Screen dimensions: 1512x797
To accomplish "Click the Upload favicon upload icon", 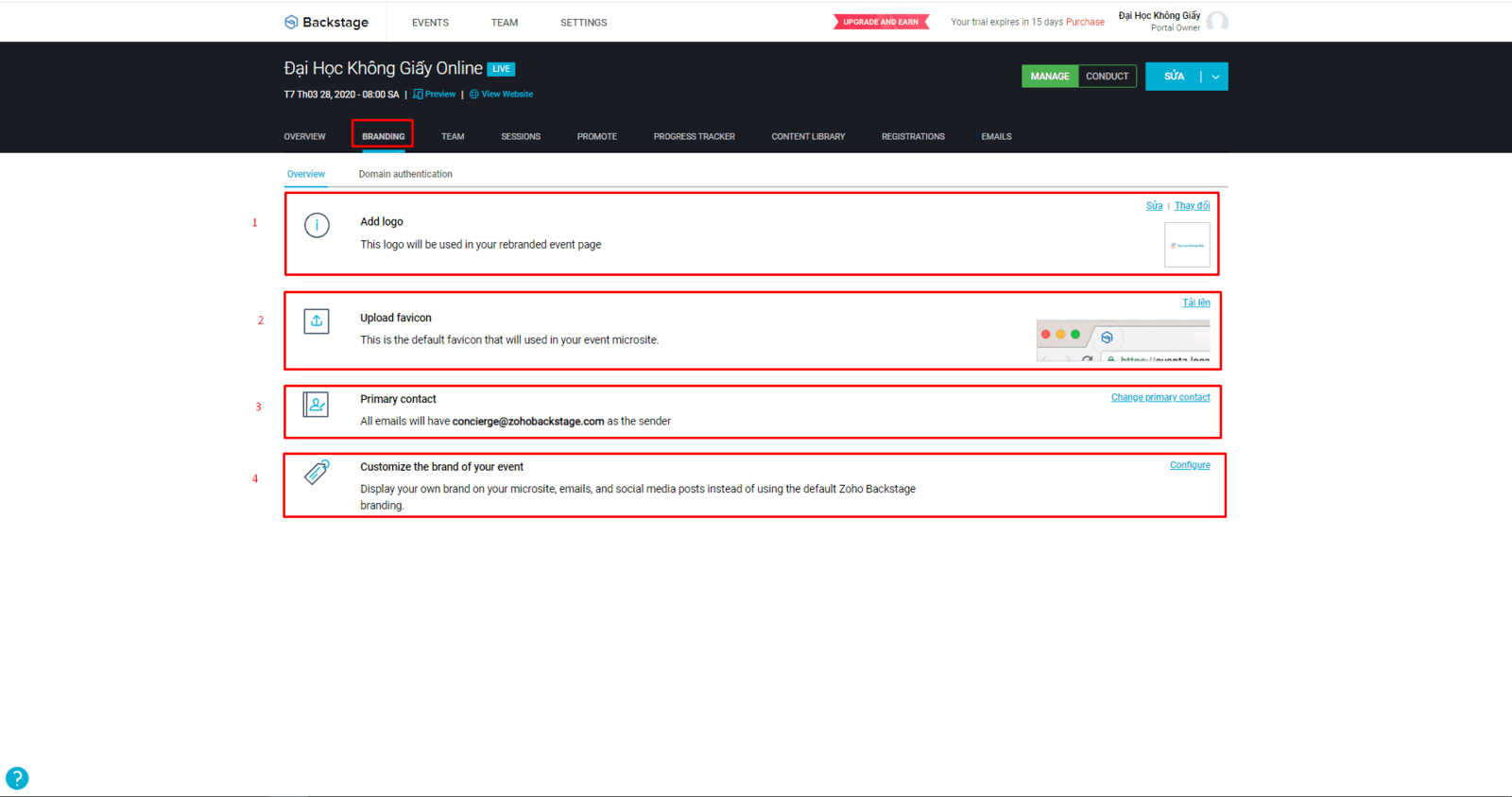I will click(317, 321).
